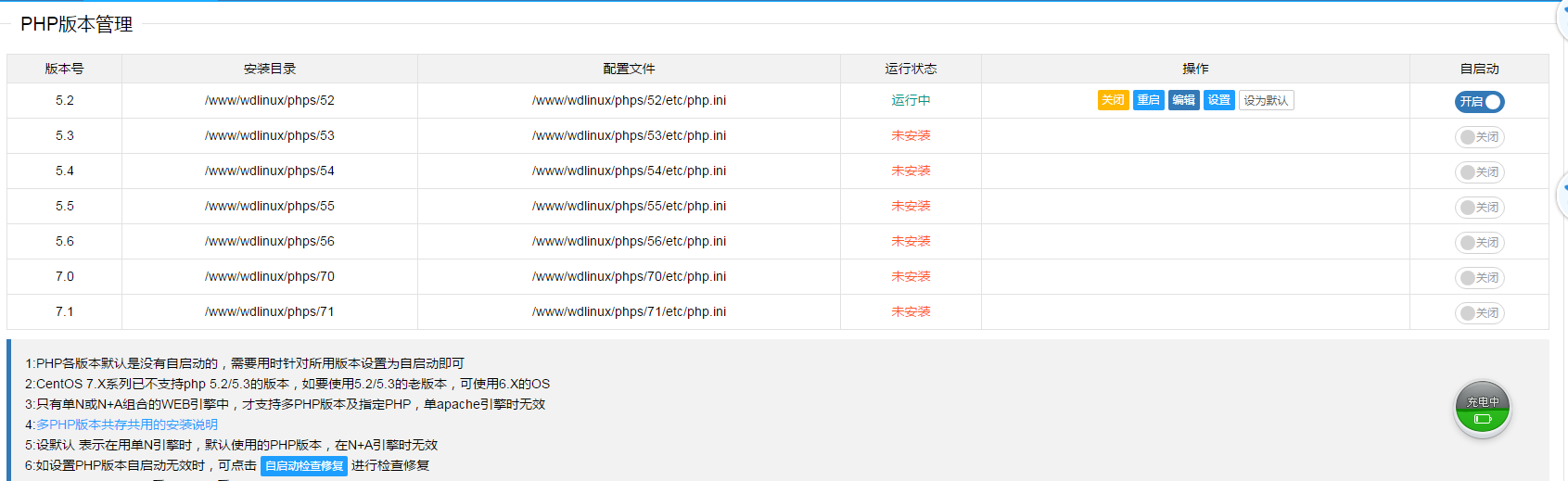This screenshot has height=481, width=1568.
Task: Turn on autostart for PHP 5.5
Action: 1479,208
